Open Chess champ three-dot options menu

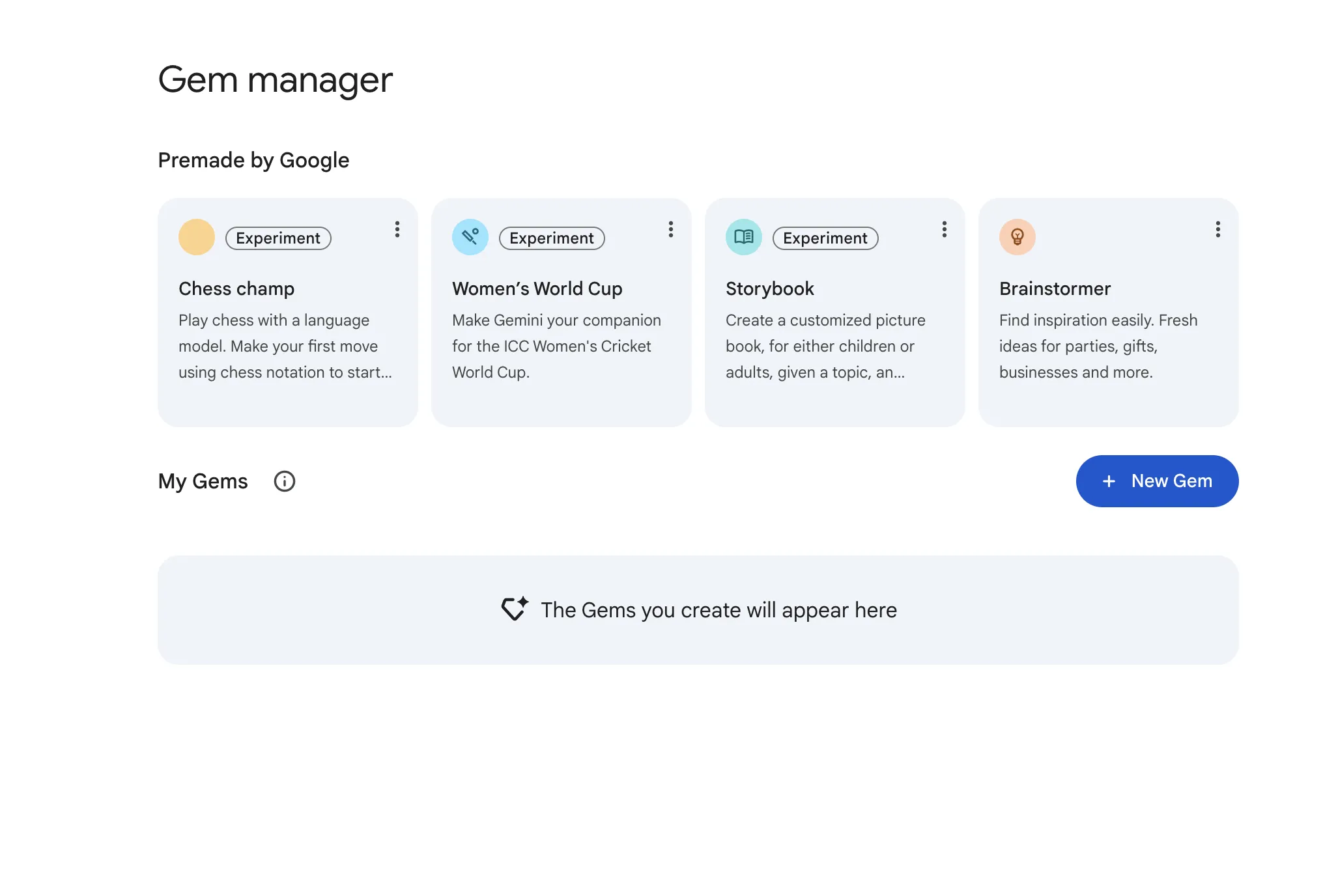pyautogui.click(x=397, y=229)
